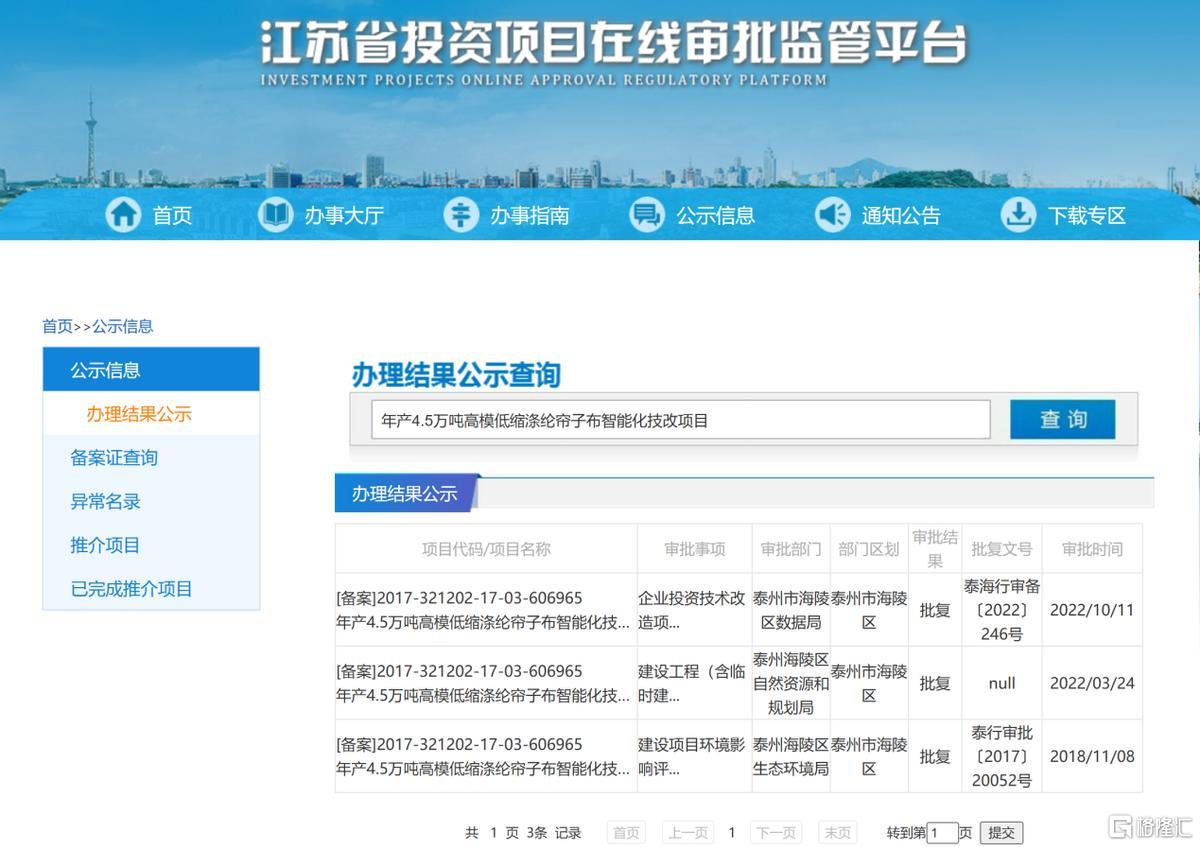Click the 下一页 pagination button
Screen dimensions: 1200x847
pos(776,832)
